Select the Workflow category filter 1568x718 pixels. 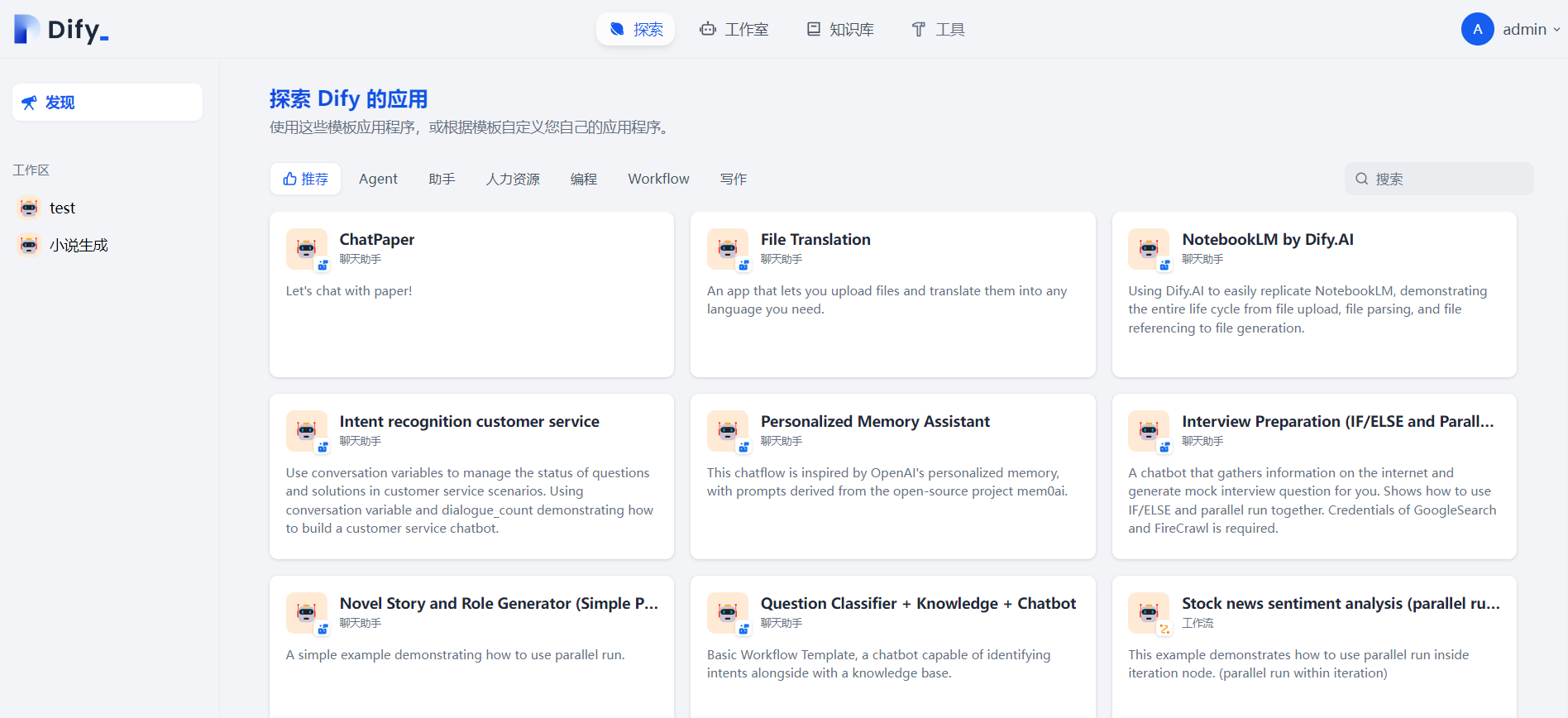tap(658, 179)
